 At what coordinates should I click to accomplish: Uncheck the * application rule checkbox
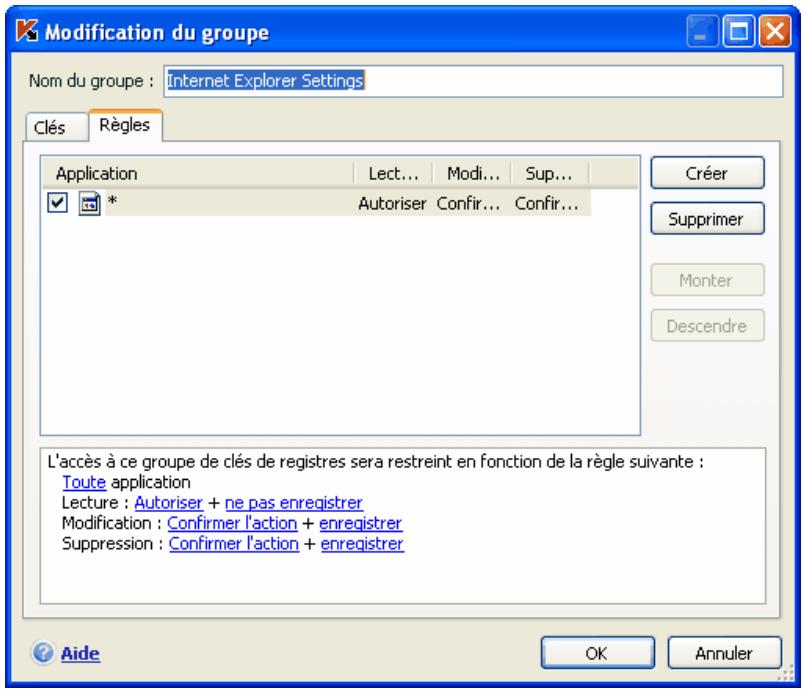click(x=57, y=202)
